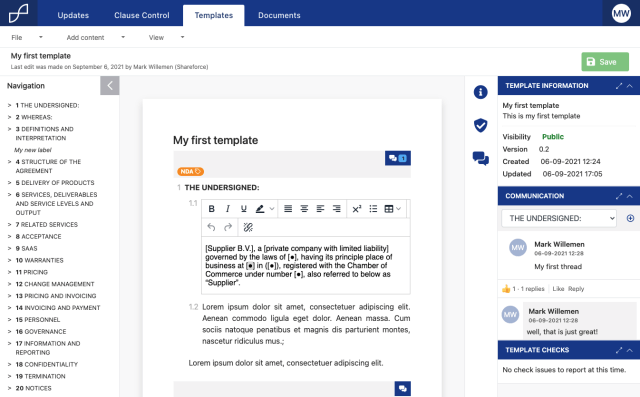Expand 3 DEFINITIONS AND INTERPRETATION item
Viewport: 640px width, 397px height.
coord(9,129)
